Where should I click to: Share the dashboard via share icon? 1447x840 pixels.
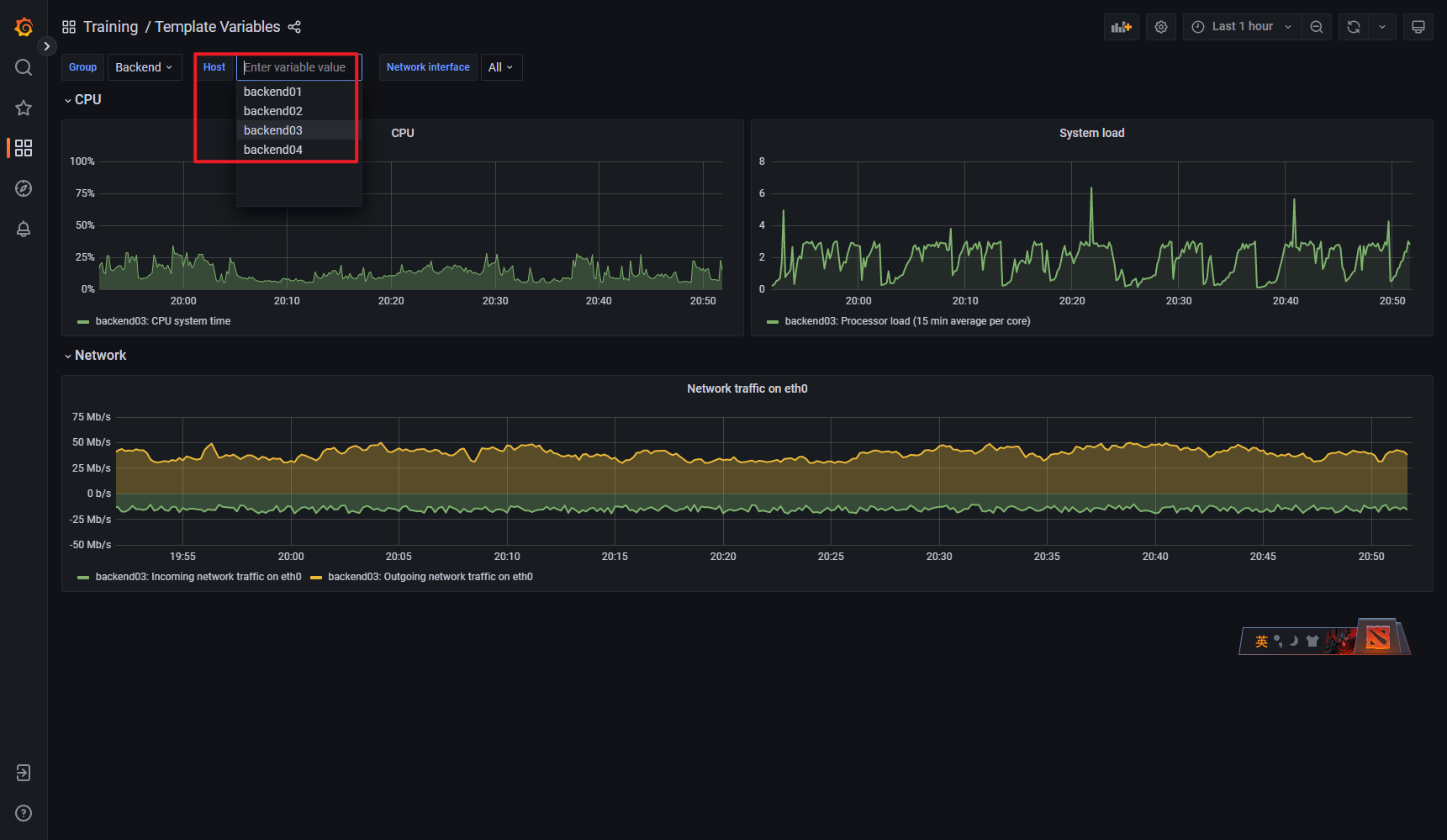294,27
